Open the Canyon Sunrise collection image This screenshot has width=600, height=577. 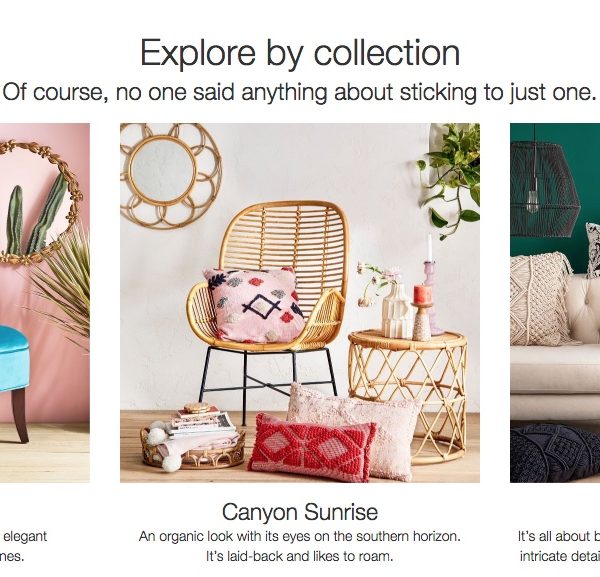point(300,303)
